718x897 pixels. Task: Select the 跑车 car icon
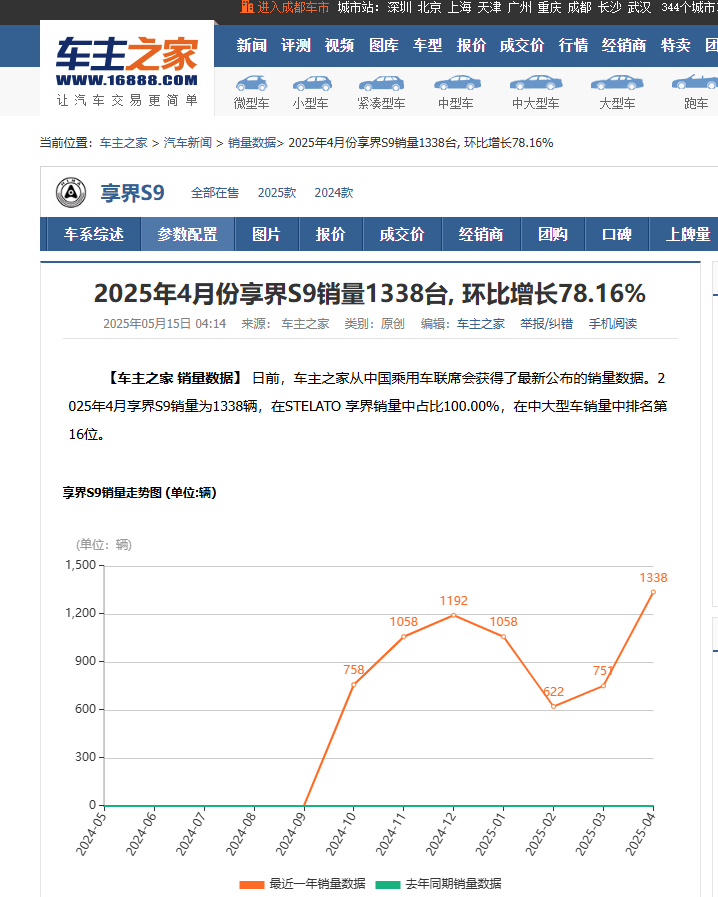[x=695, y=84]
